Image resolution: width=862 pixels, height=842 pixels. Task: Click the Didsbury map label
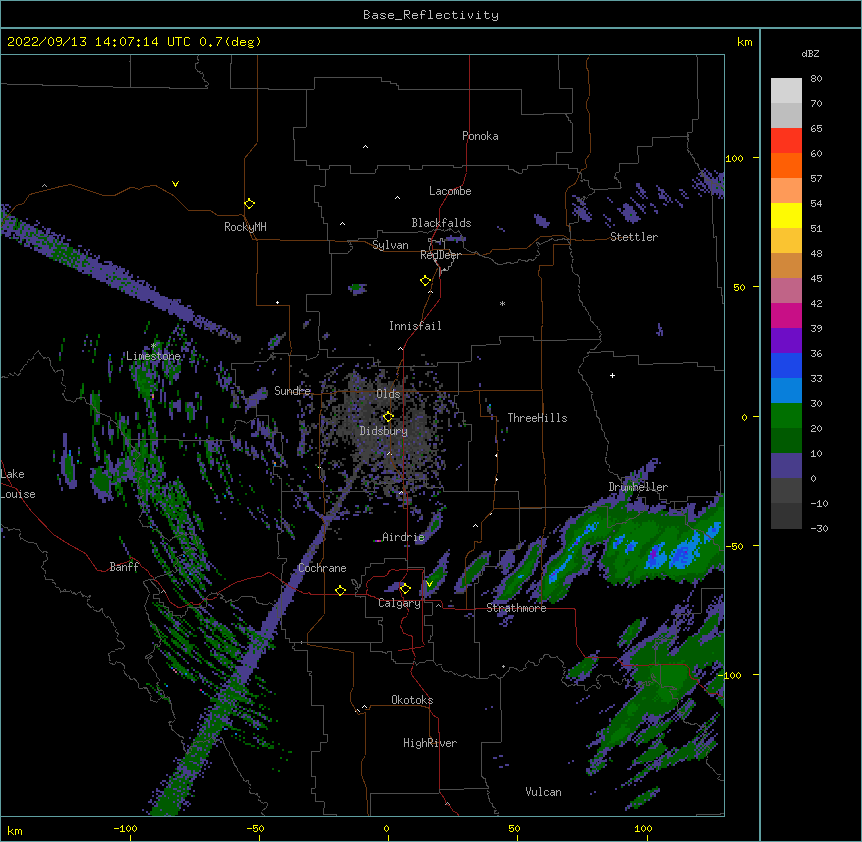[384, 431]
